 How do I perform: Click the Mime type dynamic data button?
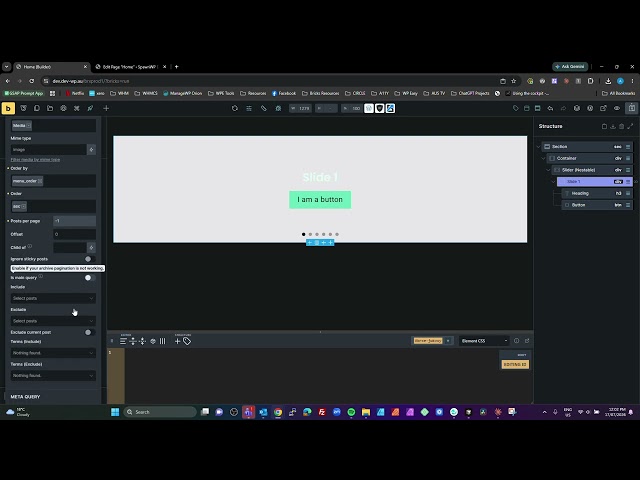point(91,150)
